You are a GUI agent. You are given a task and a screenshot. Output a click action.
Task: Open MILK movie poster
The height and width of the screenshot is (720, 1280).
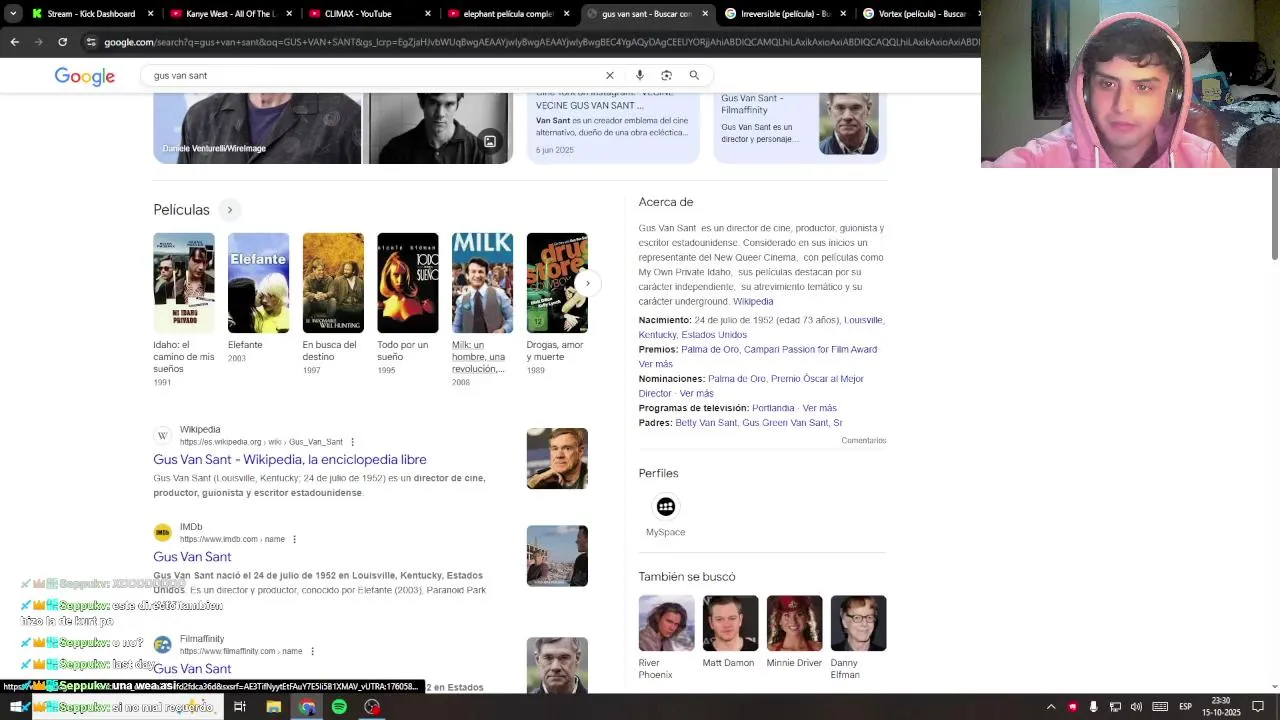[x=482, y=283]
